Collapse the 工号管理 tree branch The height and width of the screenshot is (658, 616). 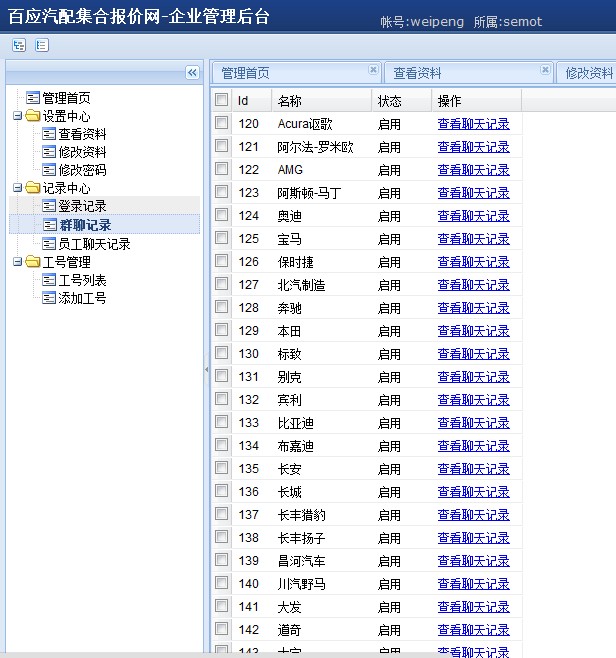click(x=17, y=262)
